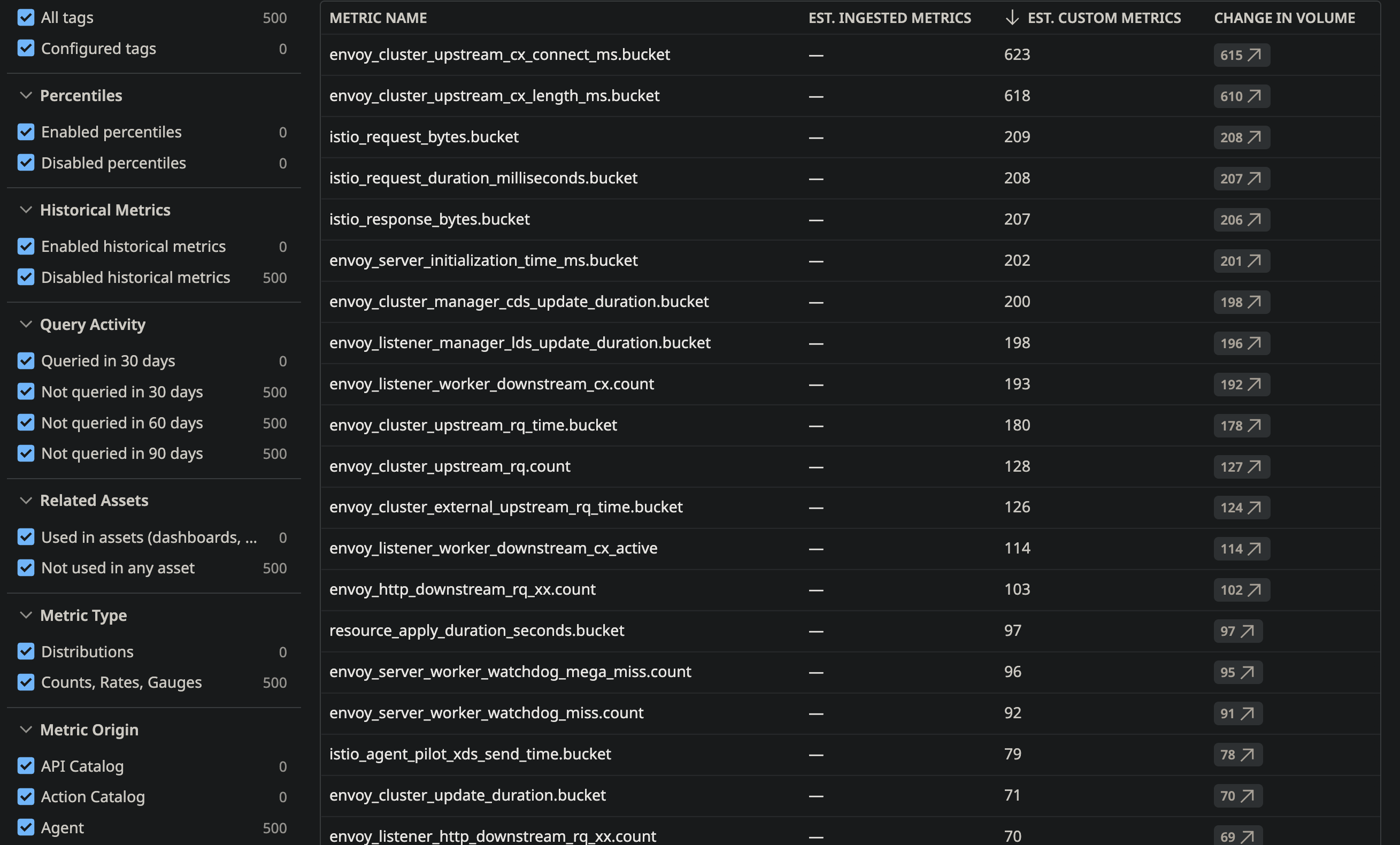Collapse the Percentiles filter section
Screen dimensions: 1400x845
pyautogui.click(x=26, y=96)
